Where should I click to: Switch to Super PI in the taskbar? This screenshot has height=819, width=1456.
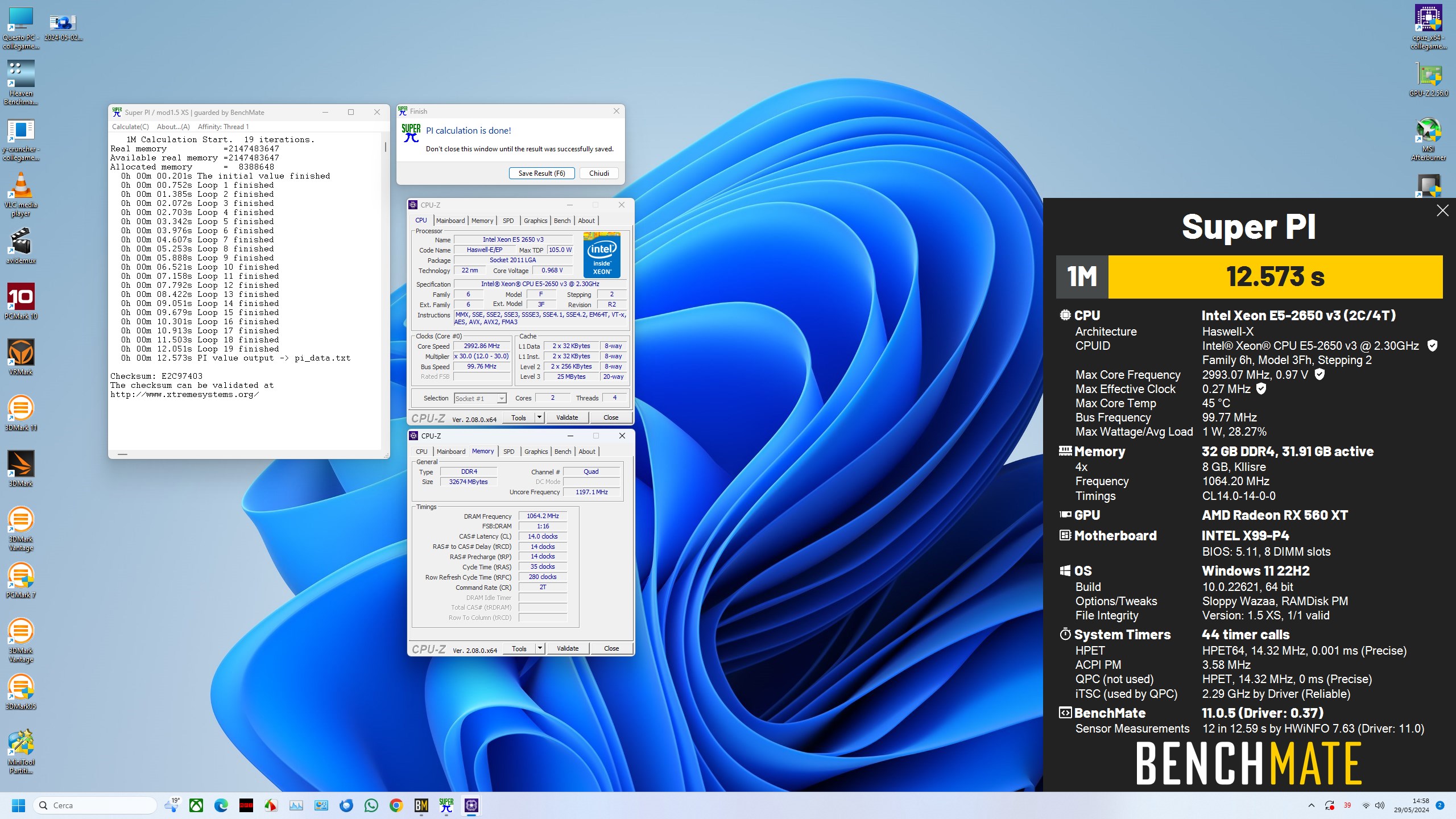pyautogui.click(x=446, y=805)
